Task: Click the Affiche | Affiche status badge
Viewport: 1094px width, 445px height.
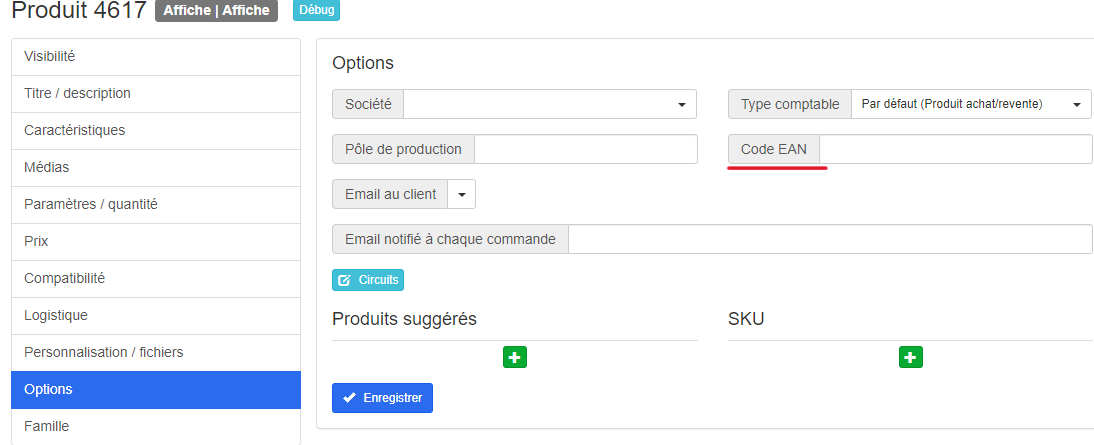Action: click(x=216, y=10)
